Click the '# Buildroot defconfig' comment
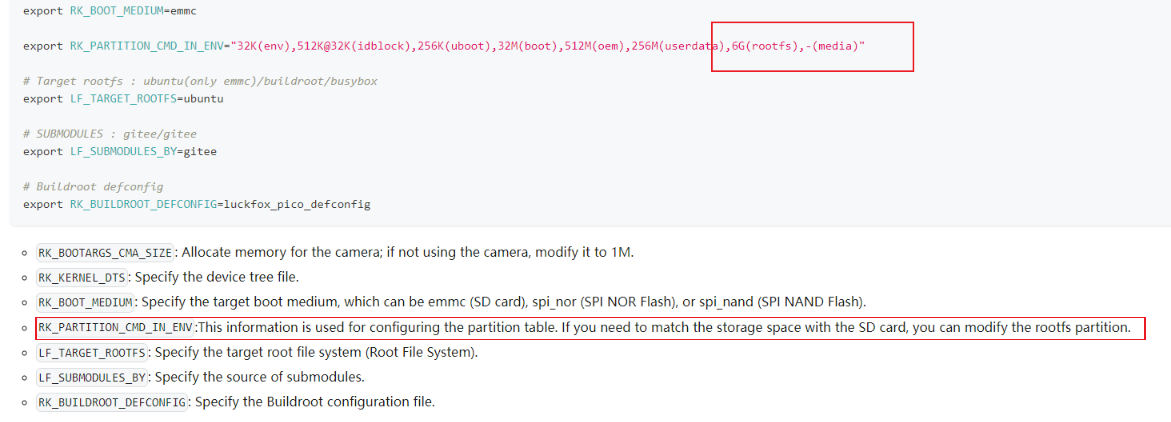The height and width of the screenshot is (422, 1171). point(93,187)
